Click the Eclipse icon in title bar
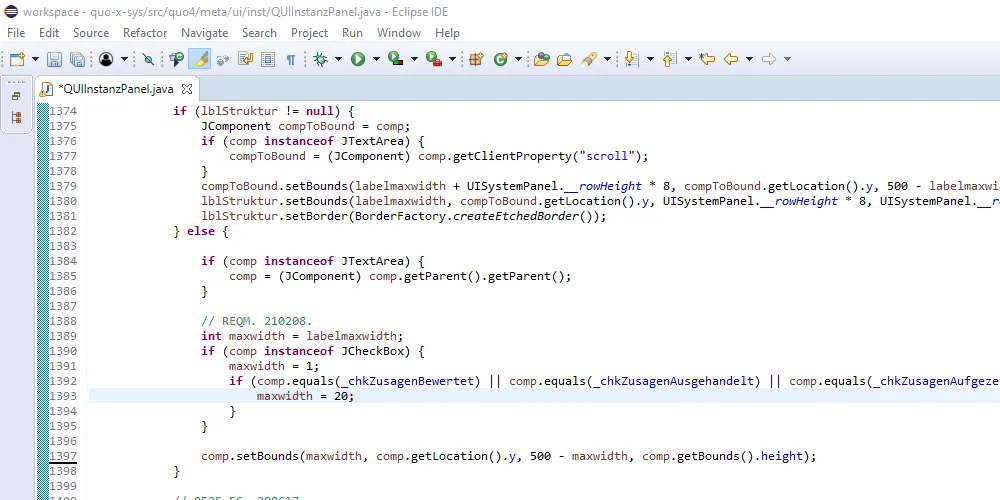The height and width of the screenshot is (500, 1000). [x=11, y=11]
